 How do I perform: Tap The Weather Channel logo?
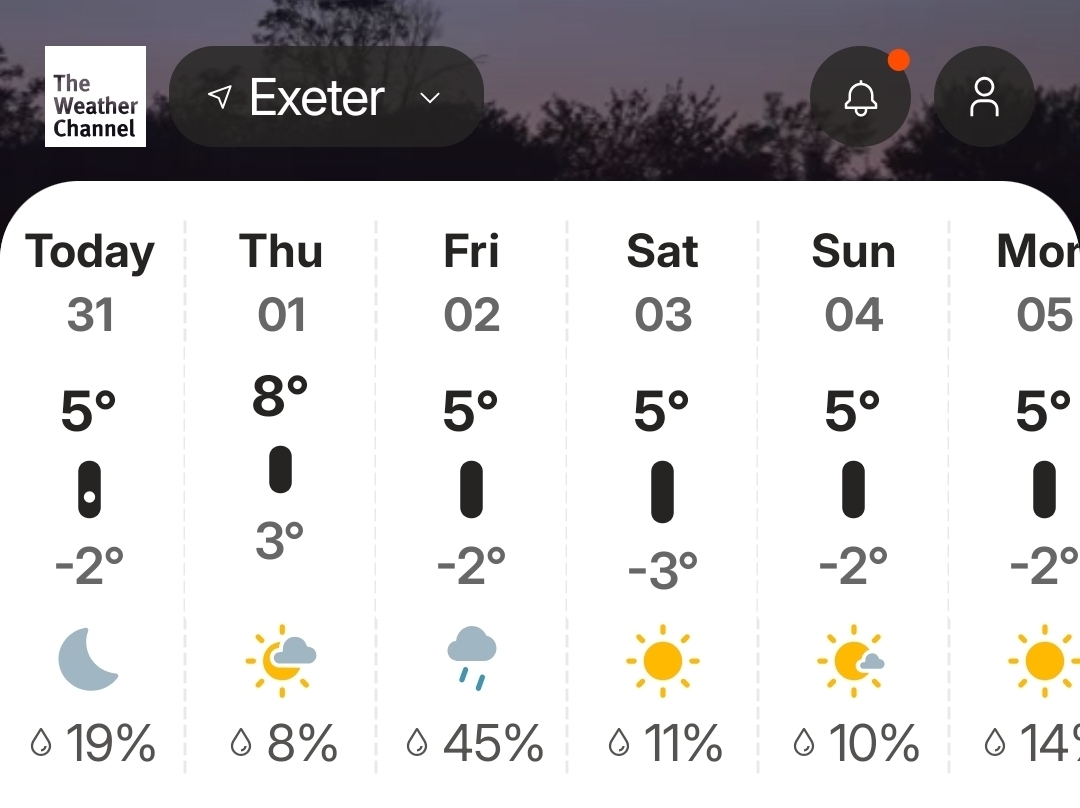pyautogui.click(x=95, y=97)
